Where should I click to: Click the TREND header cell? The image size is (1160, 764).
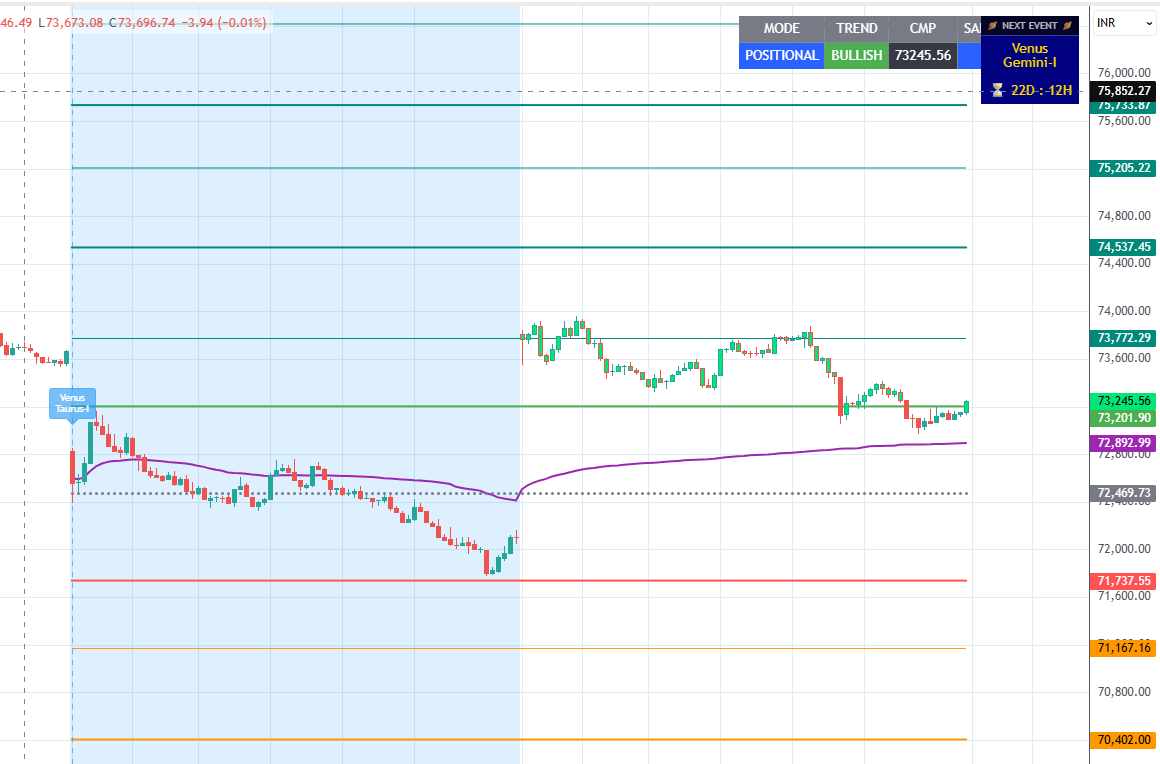tap(857, 28)
